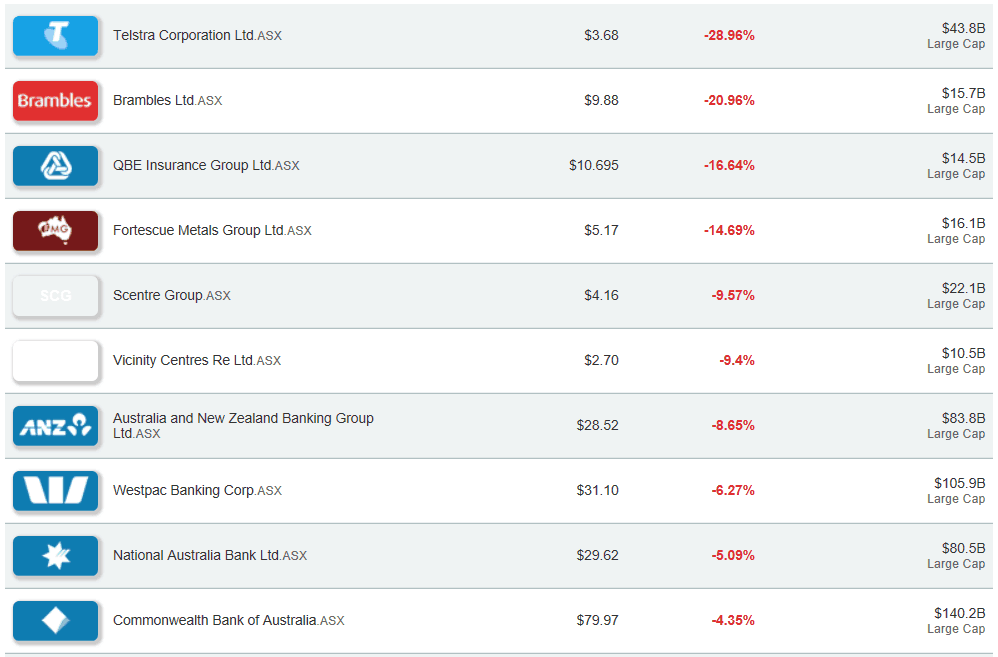Click the Telstra logo icon
The image size is (998, 657).
click(55, 36)
